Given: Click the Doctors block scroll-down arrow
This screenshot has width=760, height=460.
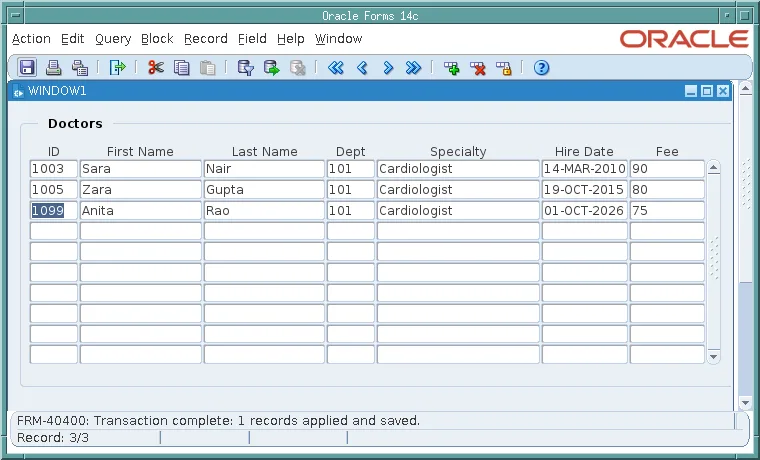Looking at the screenshot, I should coord(713,357).
